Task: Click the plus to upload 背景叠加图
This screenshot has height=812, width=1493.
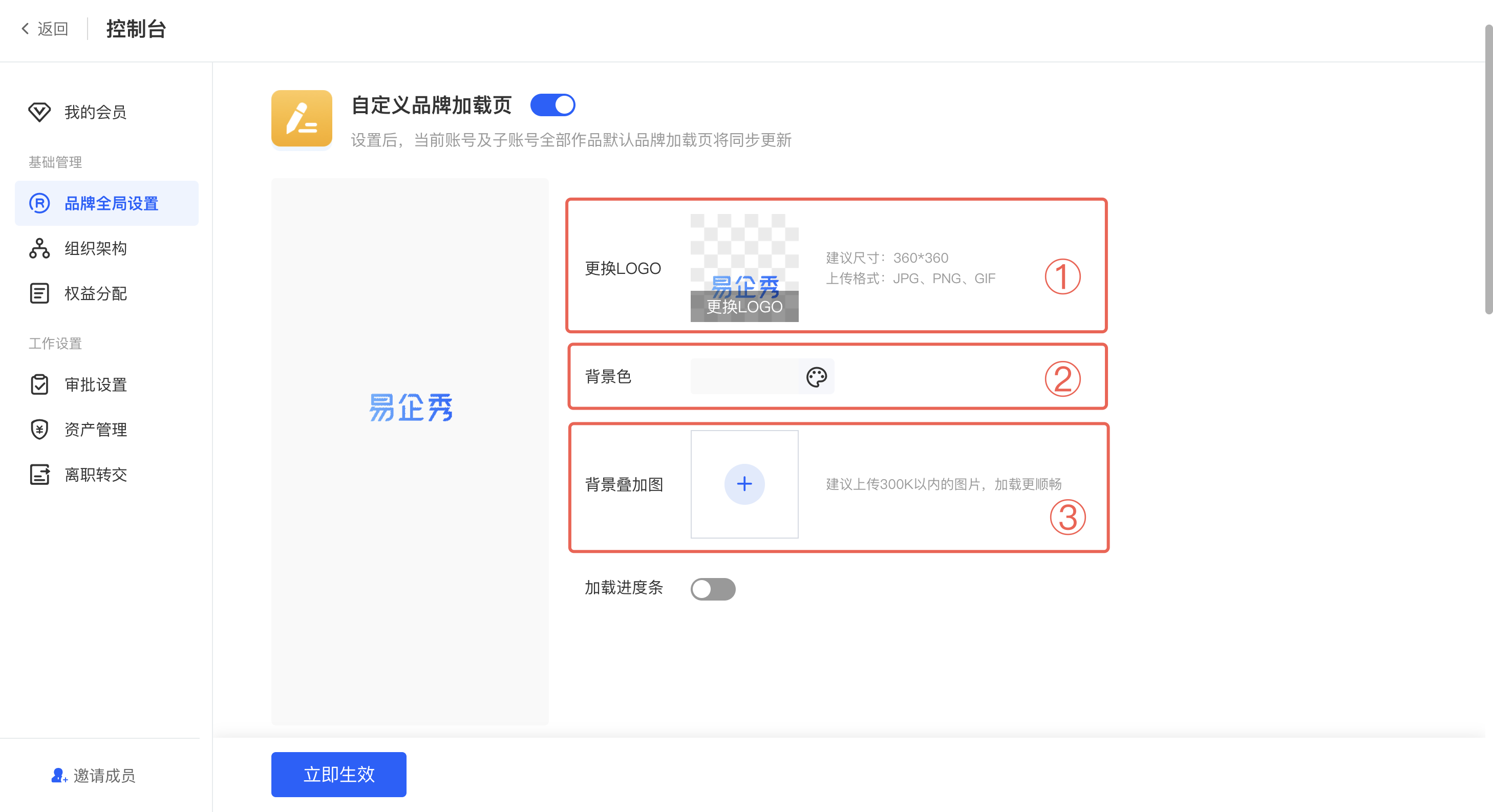Action: click(x=744, y=484)
